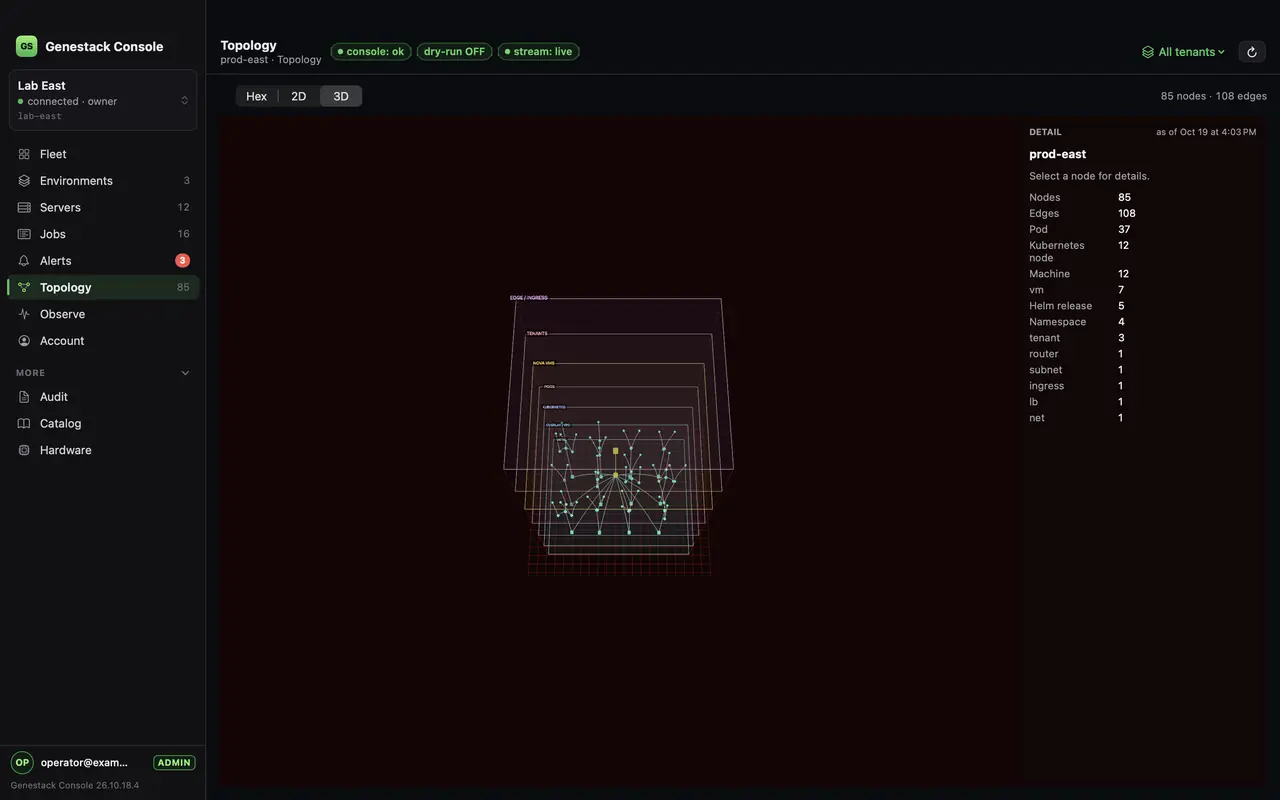The image size is (1280, 800).
Task: Click the operator email in the footer
Action: coord(84,762)
